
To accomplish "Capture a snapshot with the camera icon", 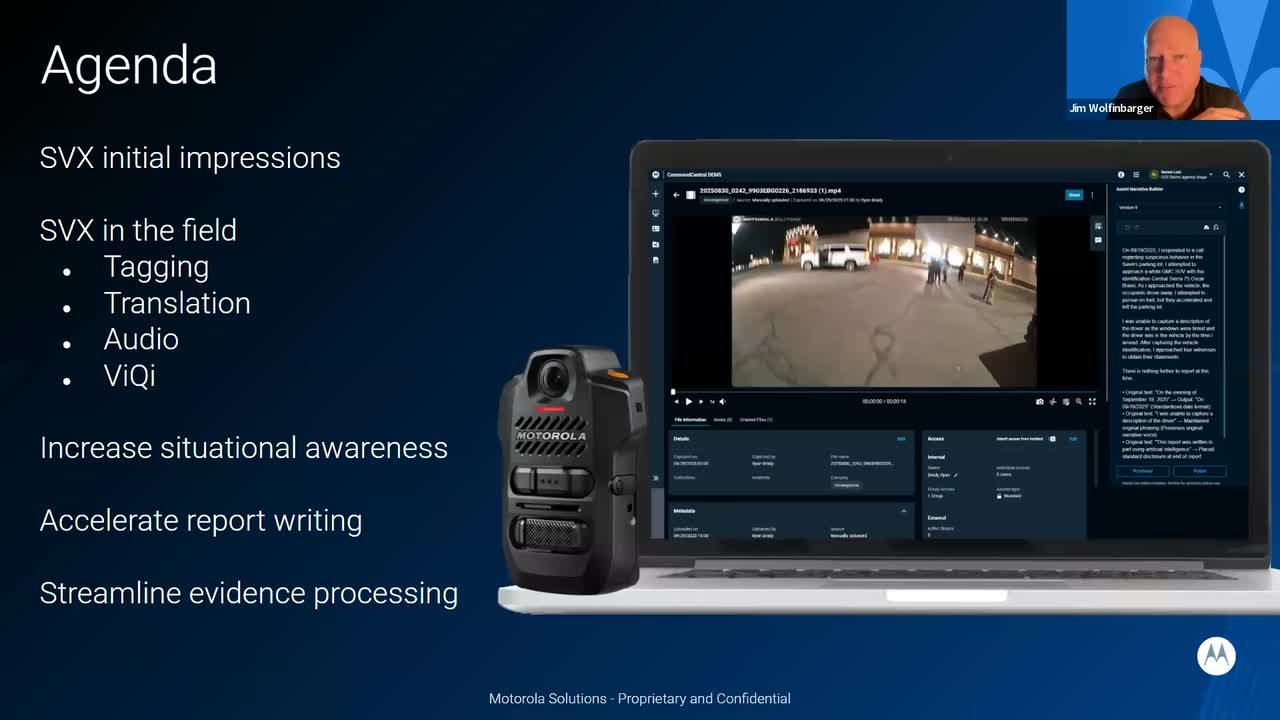I will pos(1040,401).
